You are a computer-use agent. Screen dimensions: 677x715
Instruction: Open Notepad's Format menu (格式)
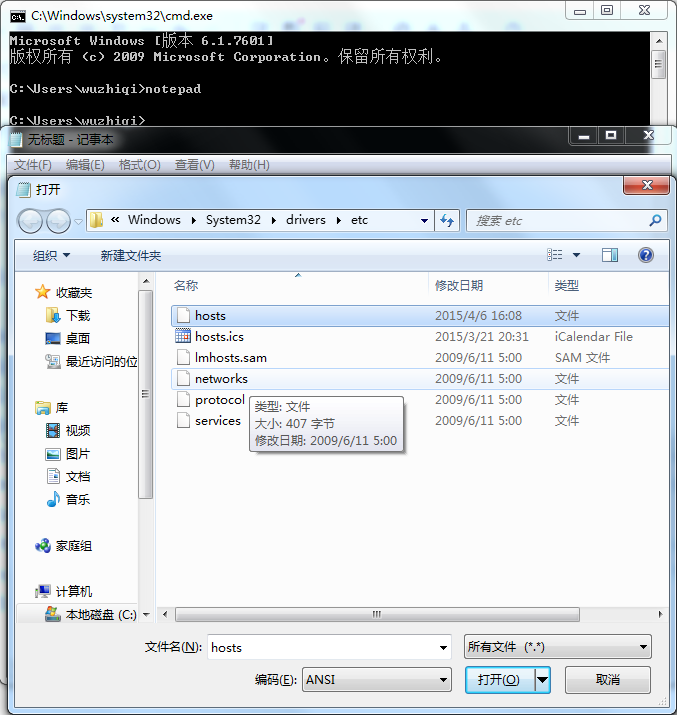point(140,165)
